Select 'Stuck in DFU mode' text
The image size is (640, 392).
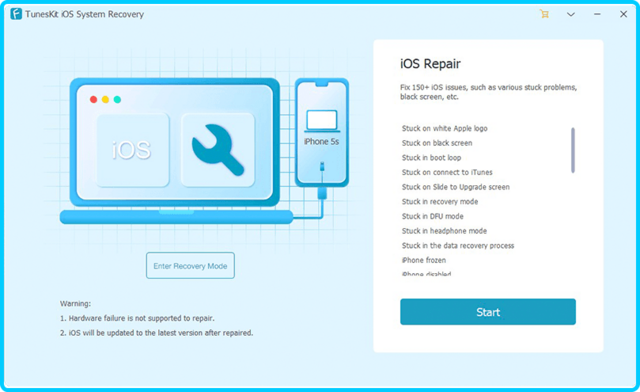[x=432, y=216]
